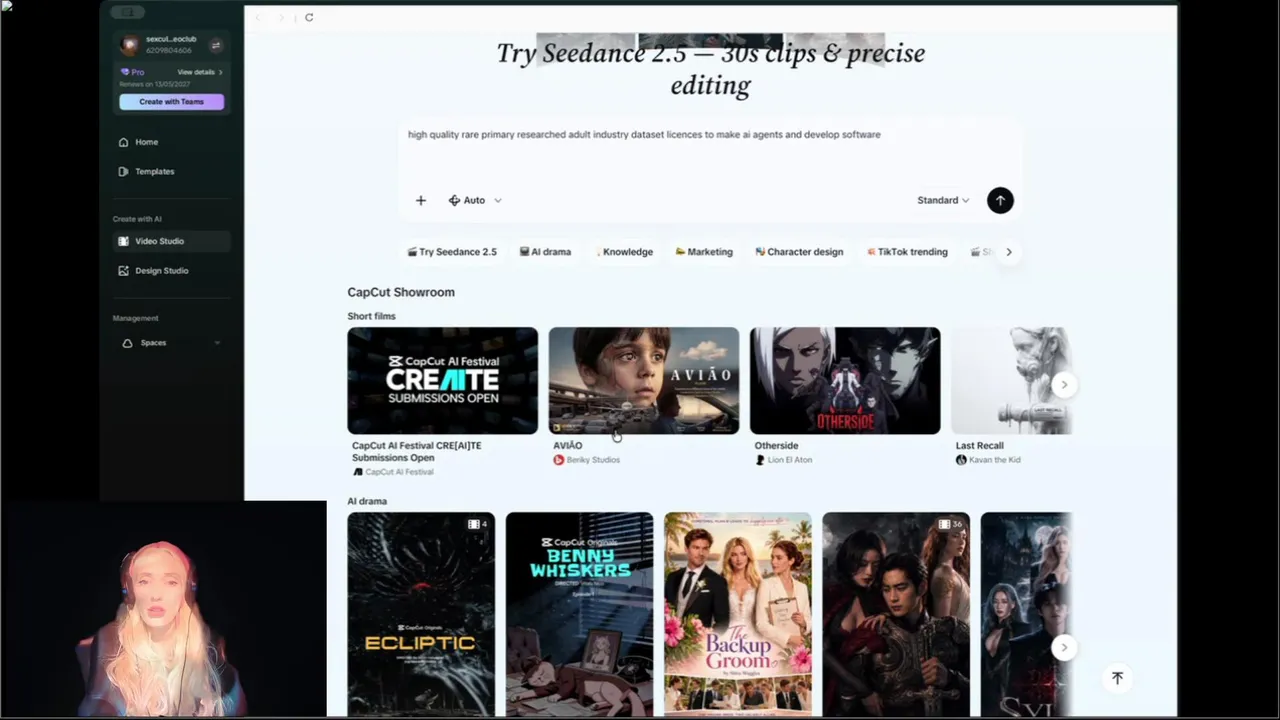The height and width of the screenshot is (720, 1280).
Task: Open the Otherside short film thumbnail
Action: pos(845,380)
